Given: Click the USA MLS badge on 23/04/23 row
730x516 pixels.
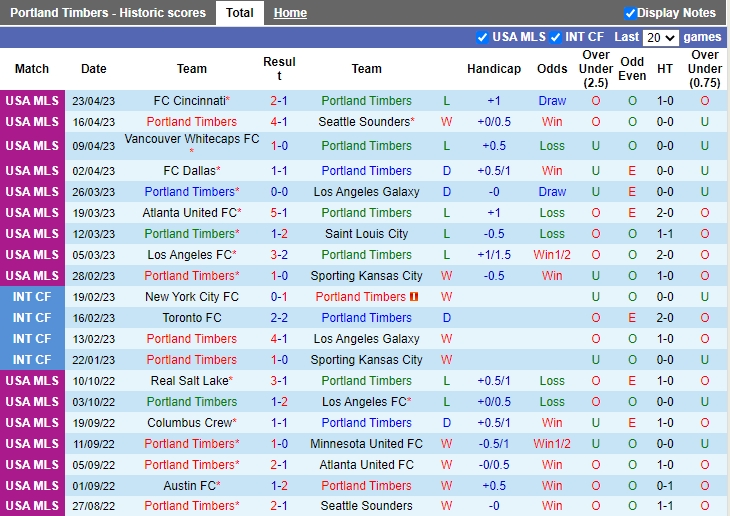Looking at the screenshot, I should 32,101.
